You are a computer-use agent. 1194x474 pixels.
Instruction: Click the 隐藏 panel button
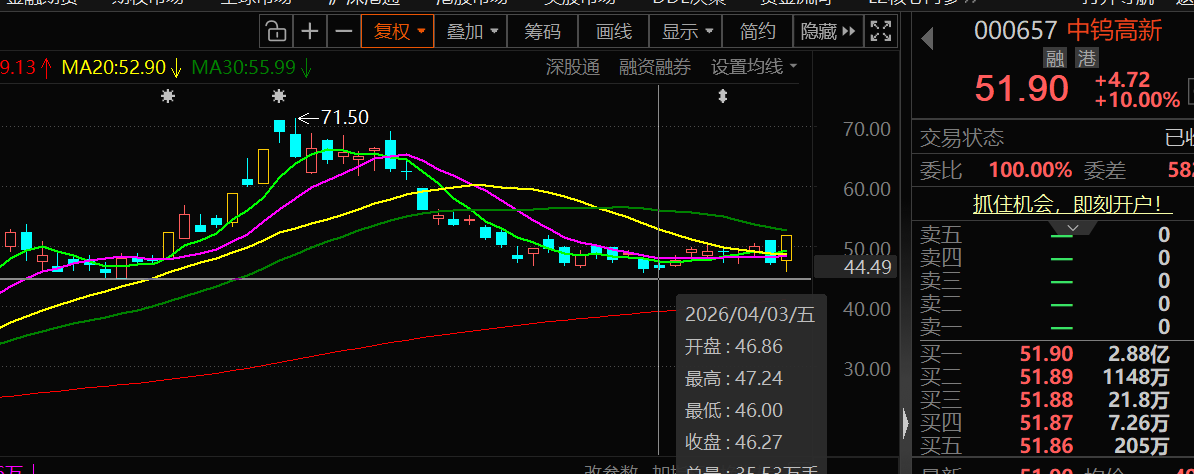(x=827, y=32)
